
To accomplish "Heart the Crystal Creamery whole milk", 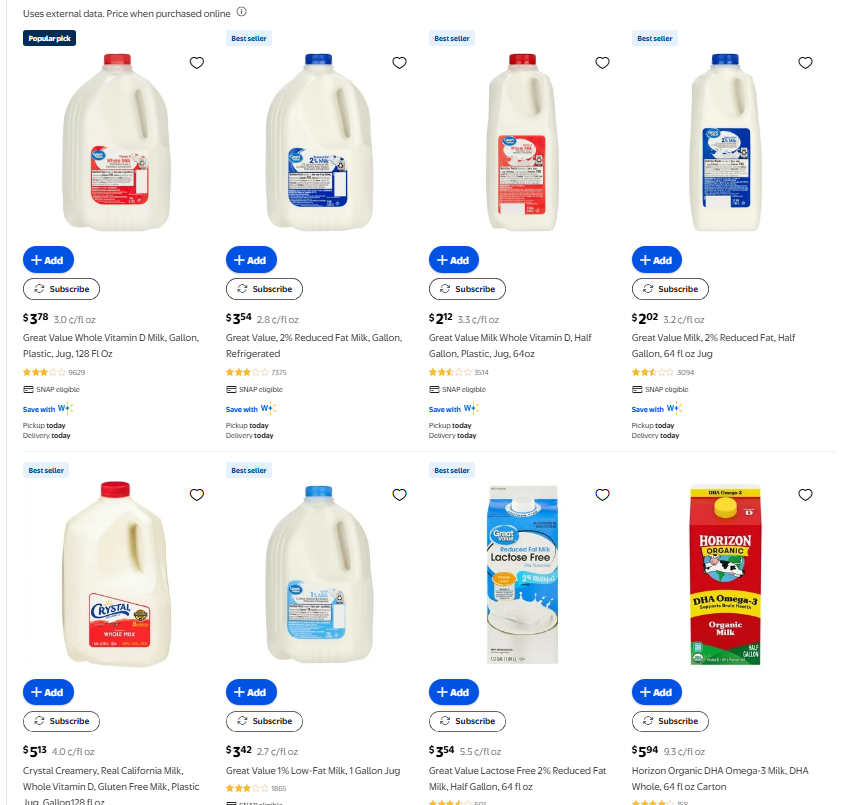I will coord(197,495).
